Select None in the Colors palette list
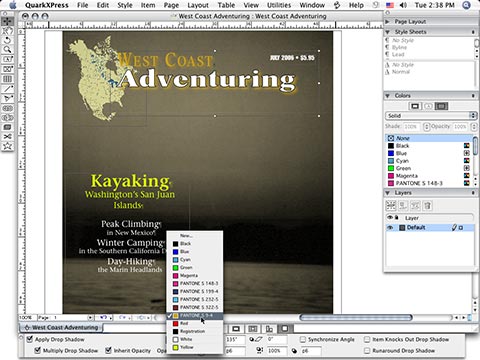This screenshot has width=480, height=360. click(428, 138)
